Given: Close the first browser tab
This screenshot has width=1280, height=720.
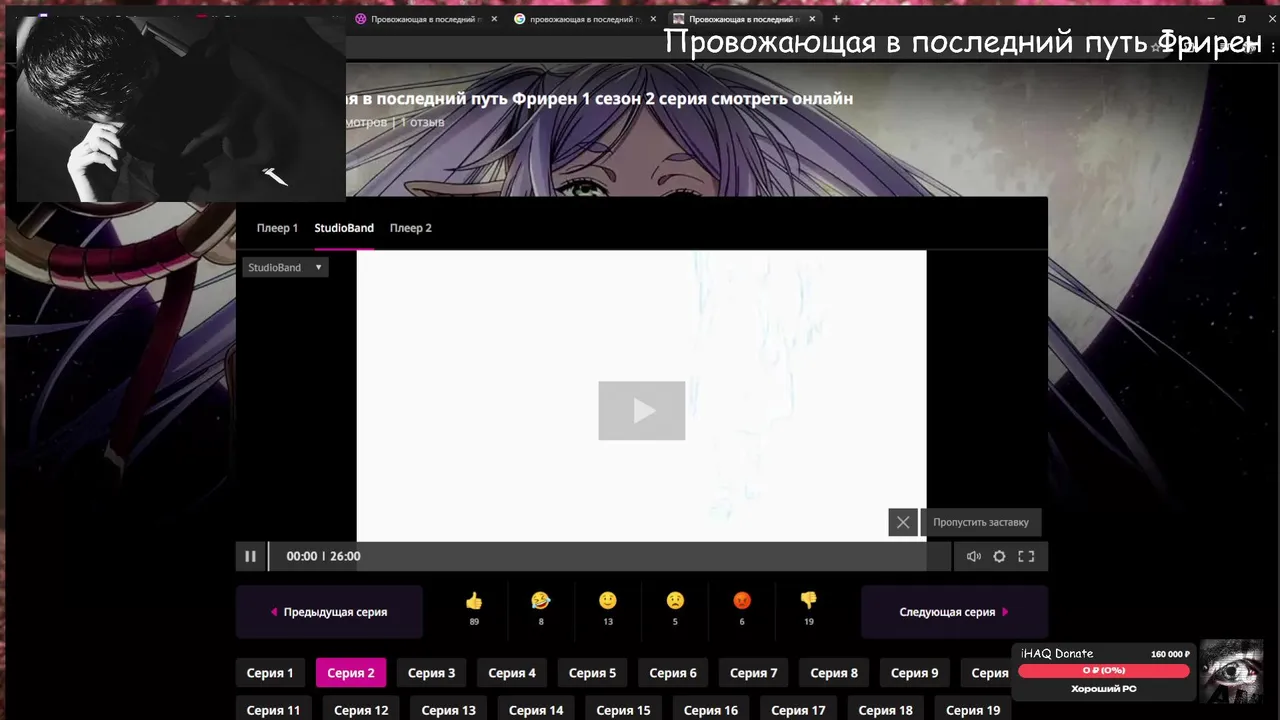Looking at the screenshot, I should tap(494, 19).
